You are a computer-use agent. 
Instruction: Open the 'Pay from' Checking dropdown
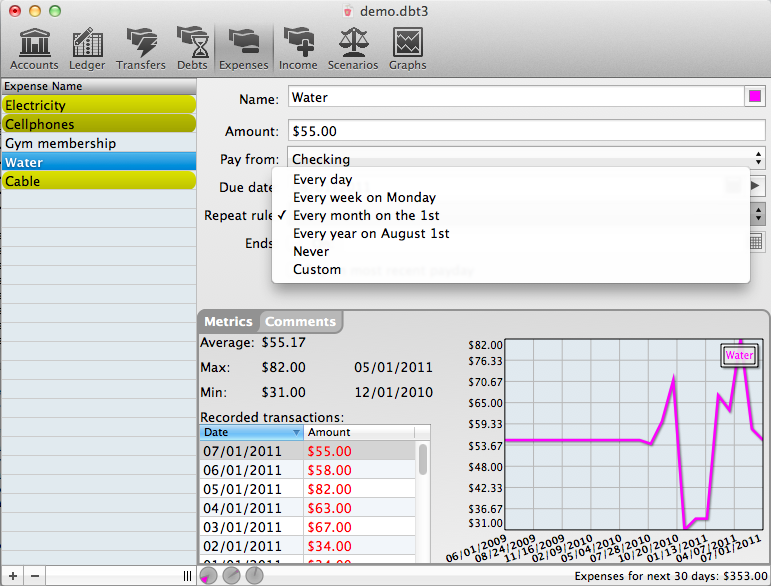click(526, 159)
